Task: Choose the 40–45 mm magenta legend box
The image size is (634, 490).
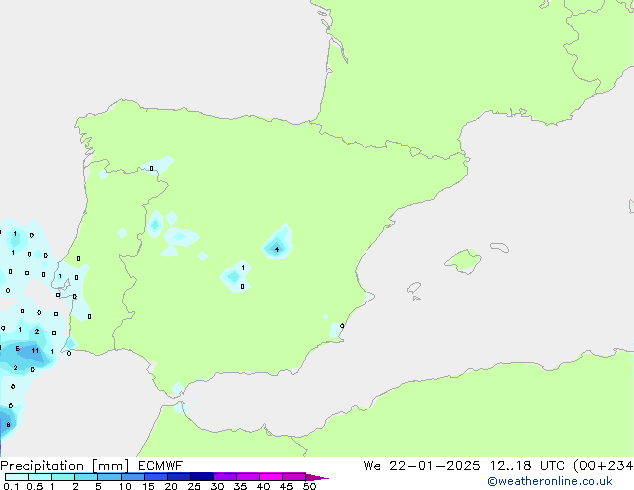Action: click(271, 477)
